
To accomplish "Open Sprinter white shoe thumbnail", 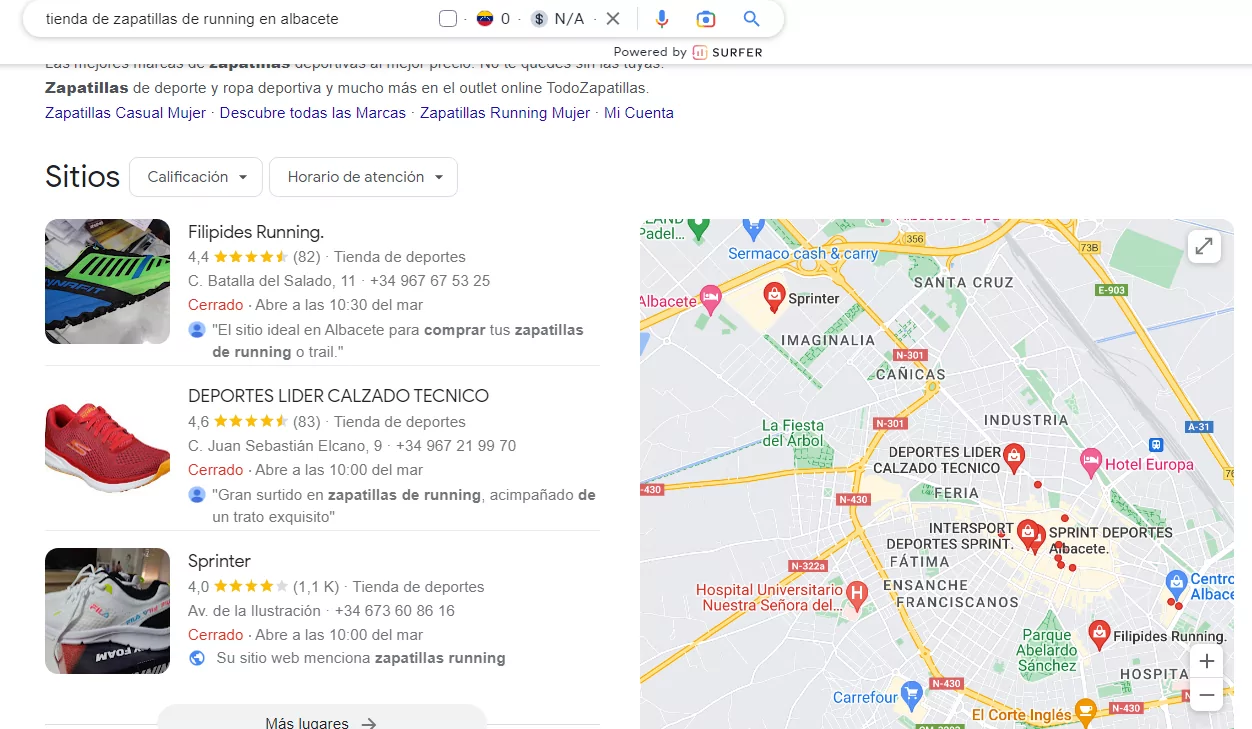I will 107,610.
